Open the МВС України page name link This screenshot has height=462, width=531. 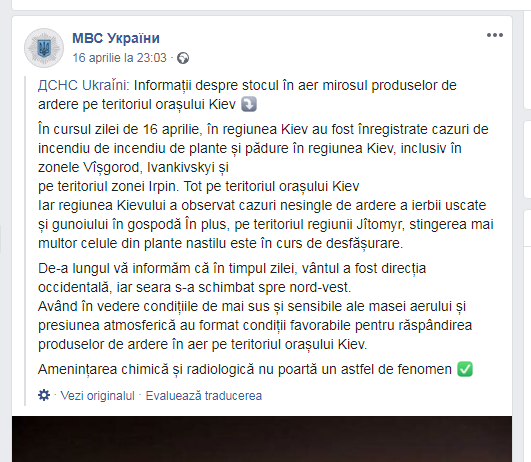coord(116,38)
